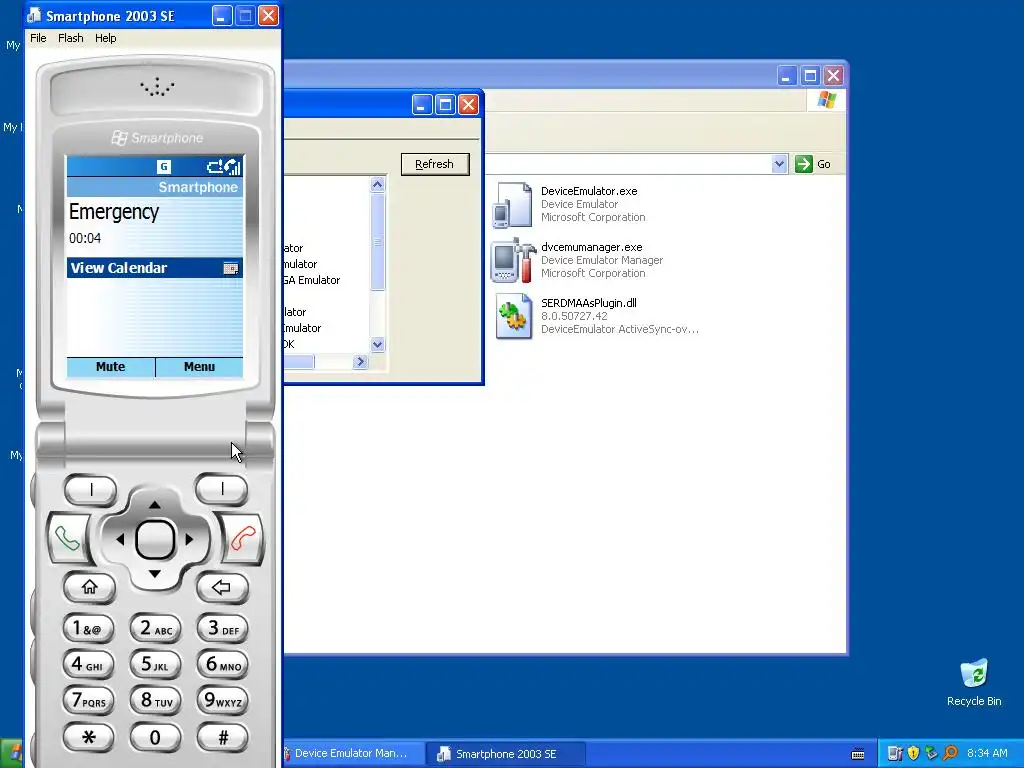
Task: Click keypad key 4 GHI
Action: (88, 664)
